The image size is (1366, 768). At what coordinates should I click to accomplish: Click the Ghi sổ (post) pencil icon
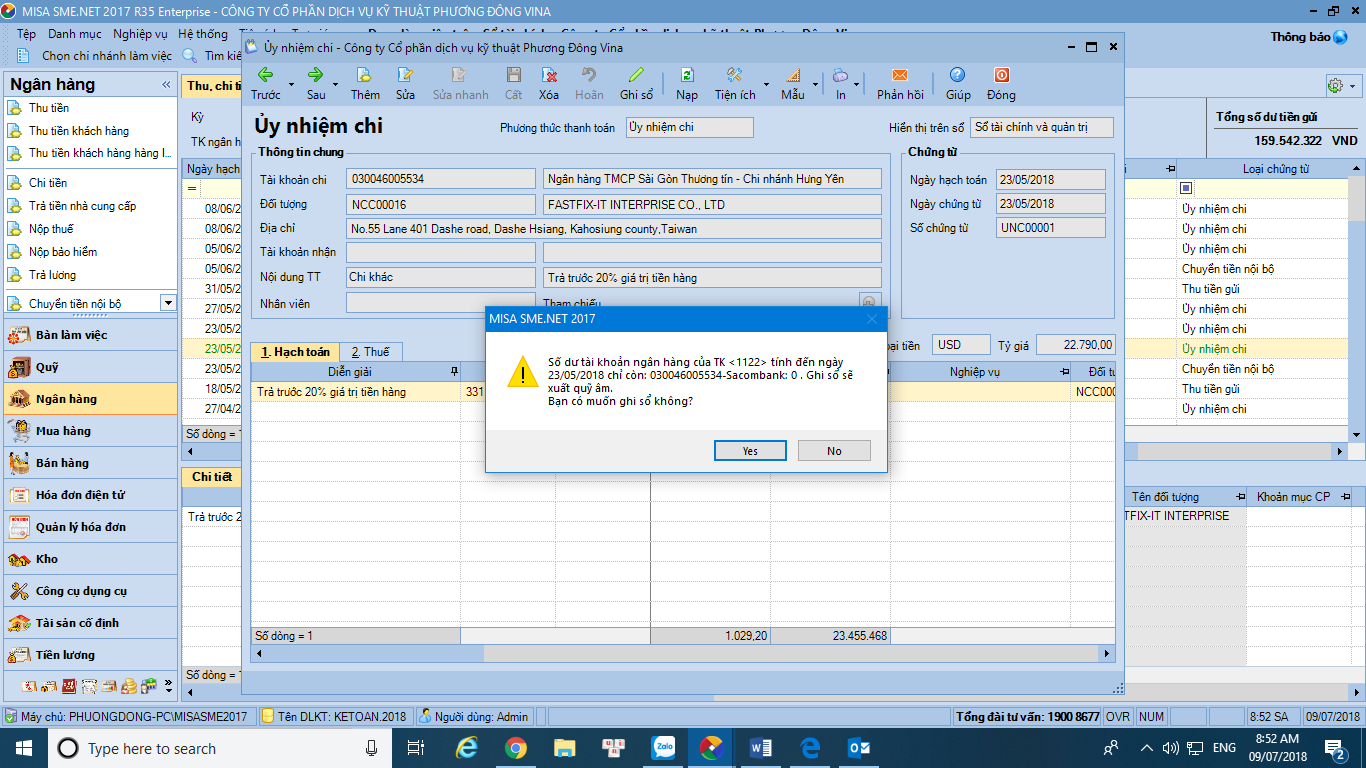click(636, 76)
